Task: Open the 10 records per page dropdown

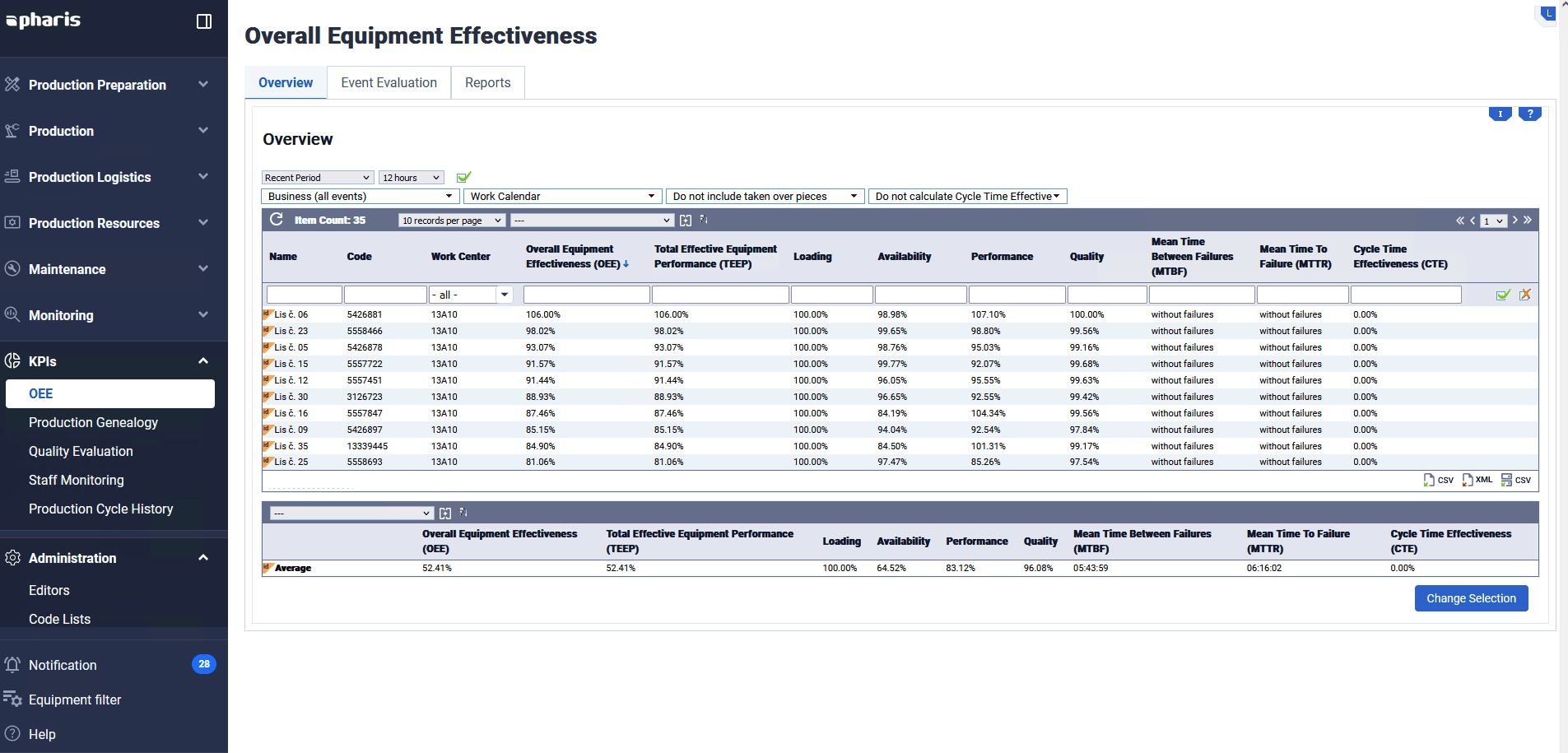Action: [x=451, y=221]
